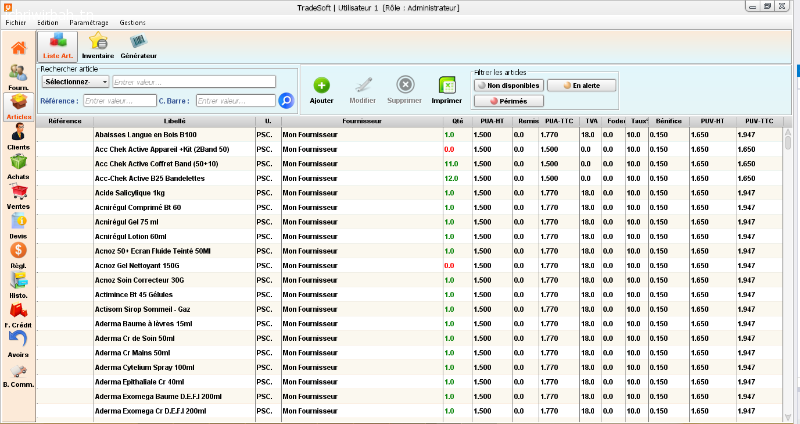
Task: Select row Aderma Exomega Baume D.E.F.I 200ml
Action: (x=409, y=396)
